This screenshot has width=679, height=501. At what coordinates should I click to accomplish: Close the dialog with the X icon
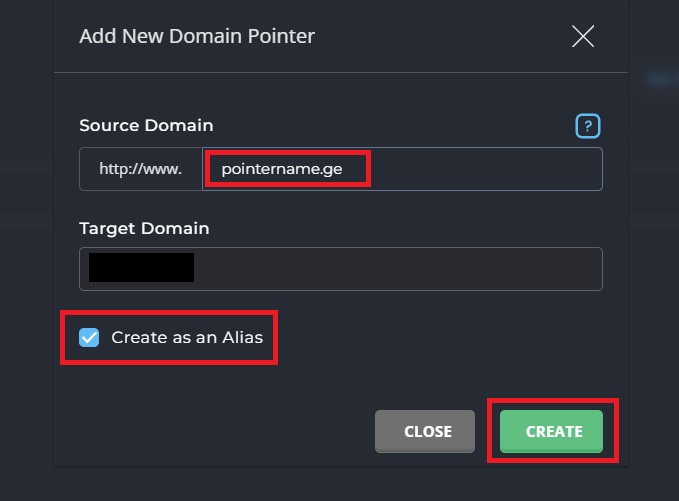pos(583,36)
